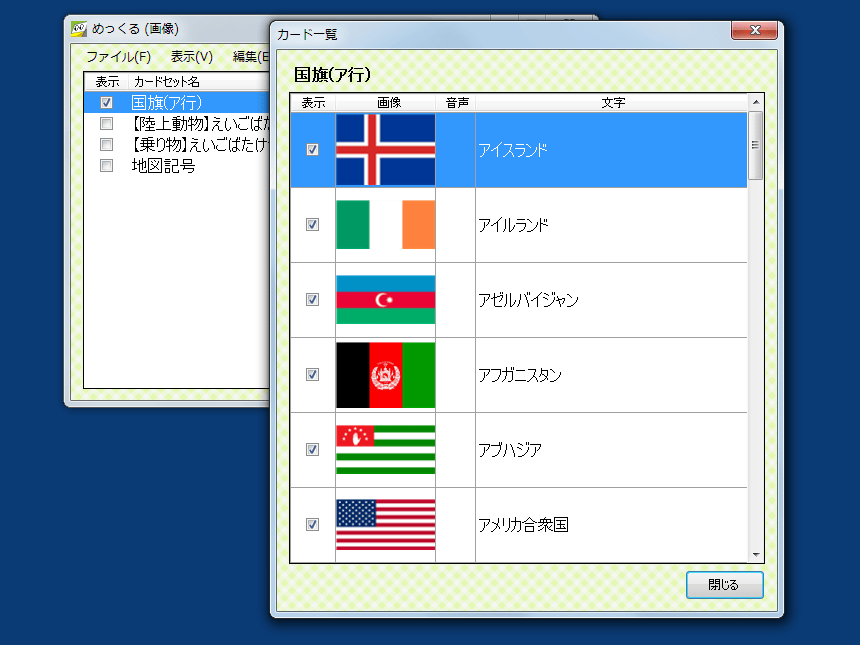Select the アイスランド text cell
The image size is (860, 645).
pyautogui.click(x=612, y=150)
